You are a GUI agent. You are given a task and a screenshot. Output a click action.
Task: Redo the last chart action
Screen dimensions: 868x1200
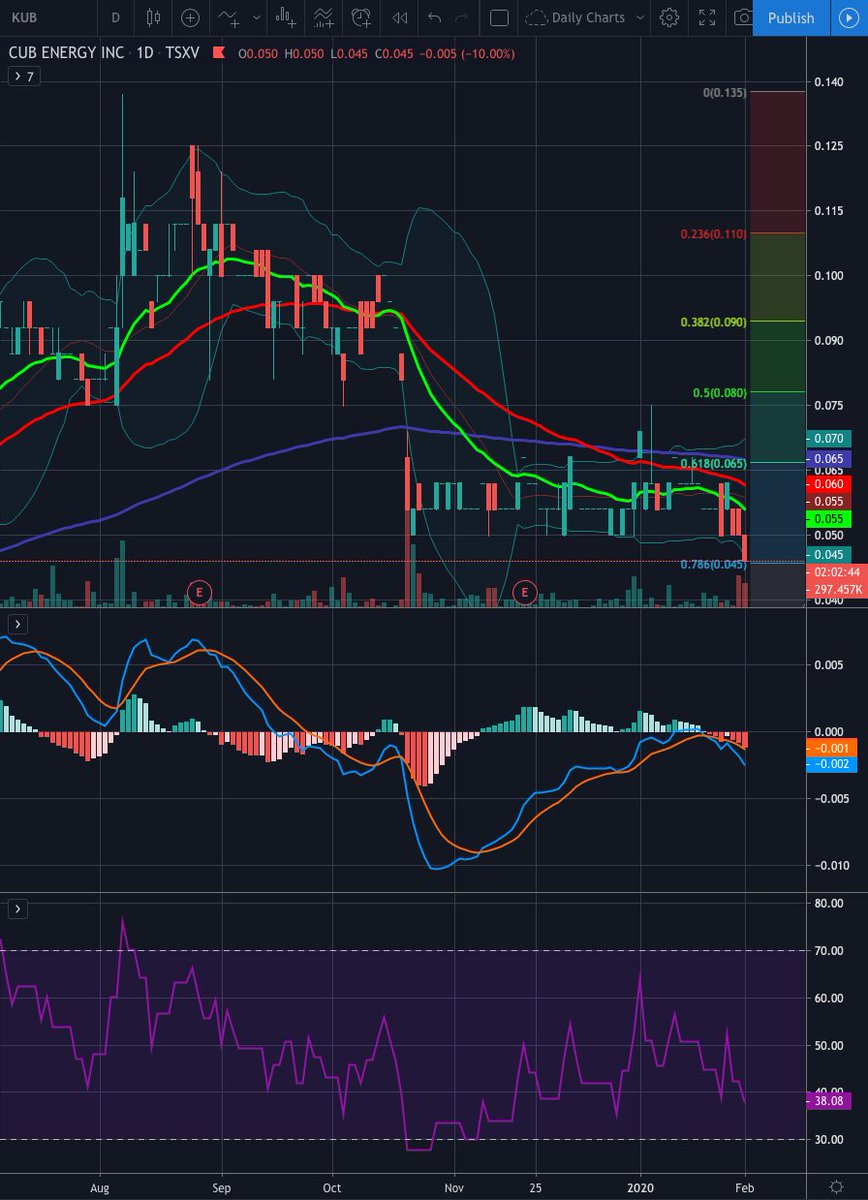[461, 17]
